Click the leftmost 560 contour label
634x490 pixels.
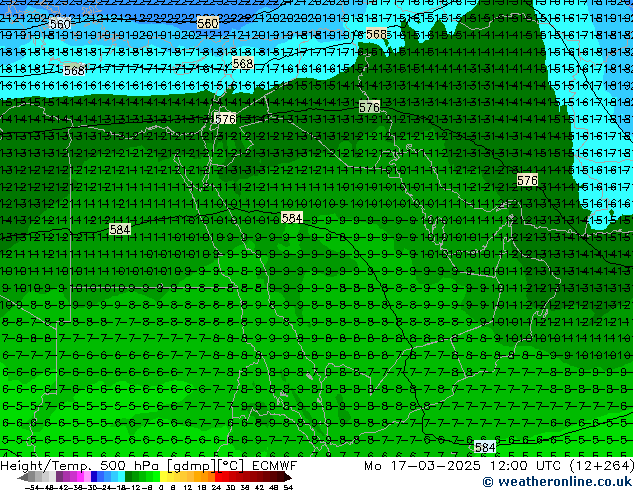pos(60,24)
